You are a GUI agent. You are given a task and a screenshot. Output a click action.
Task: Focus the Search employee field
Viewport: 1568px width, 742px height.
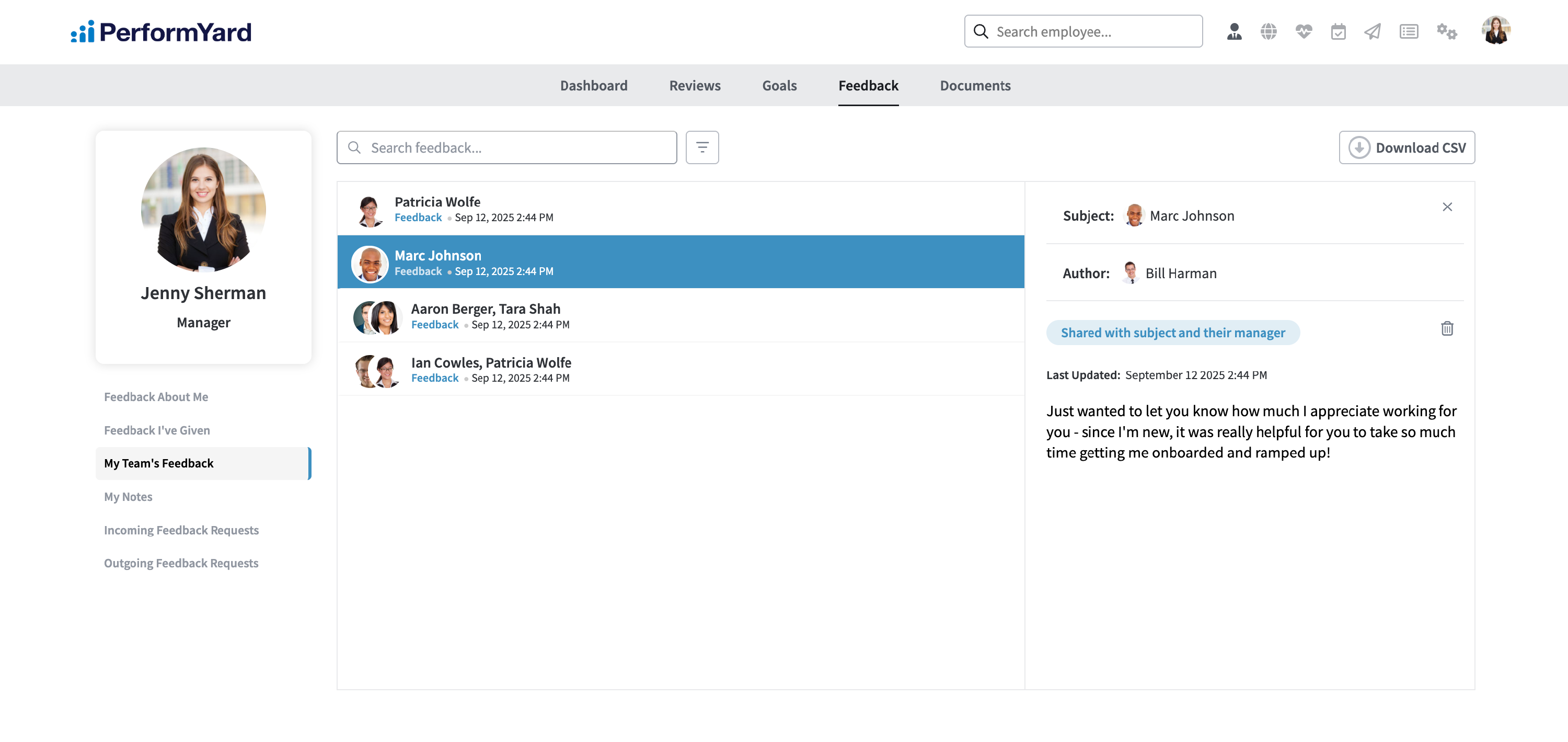click(x=1083, y=32)
